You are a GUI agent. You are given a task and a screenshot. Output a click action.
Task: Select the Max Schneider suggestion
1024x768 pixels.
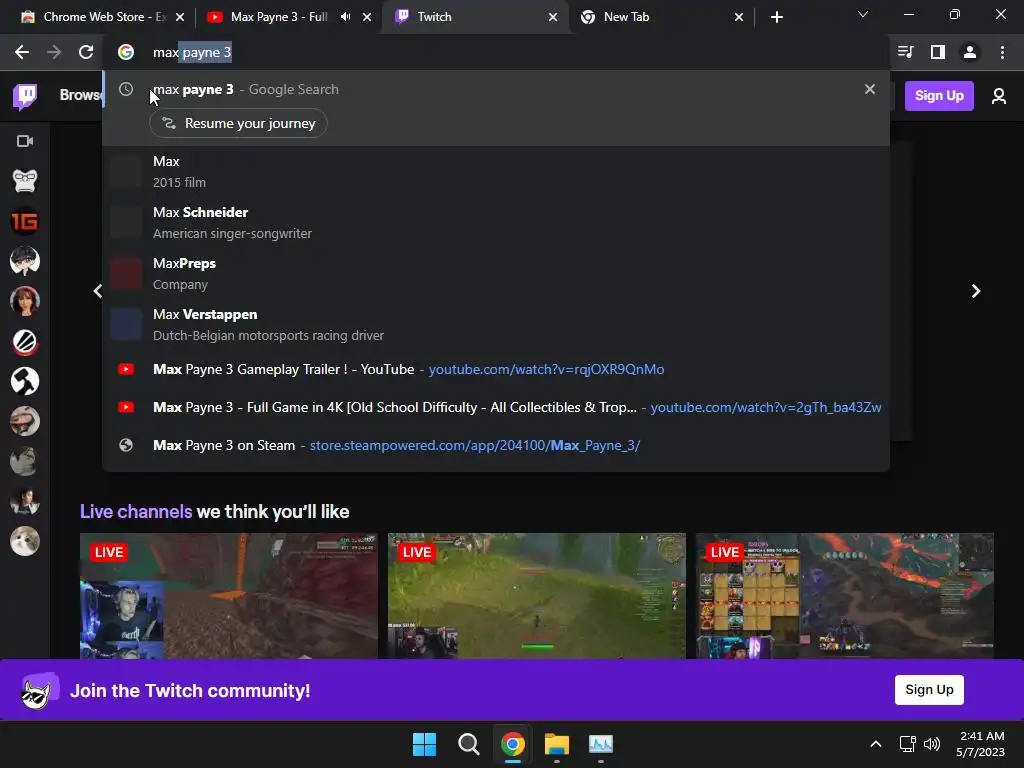pos(496,223)
